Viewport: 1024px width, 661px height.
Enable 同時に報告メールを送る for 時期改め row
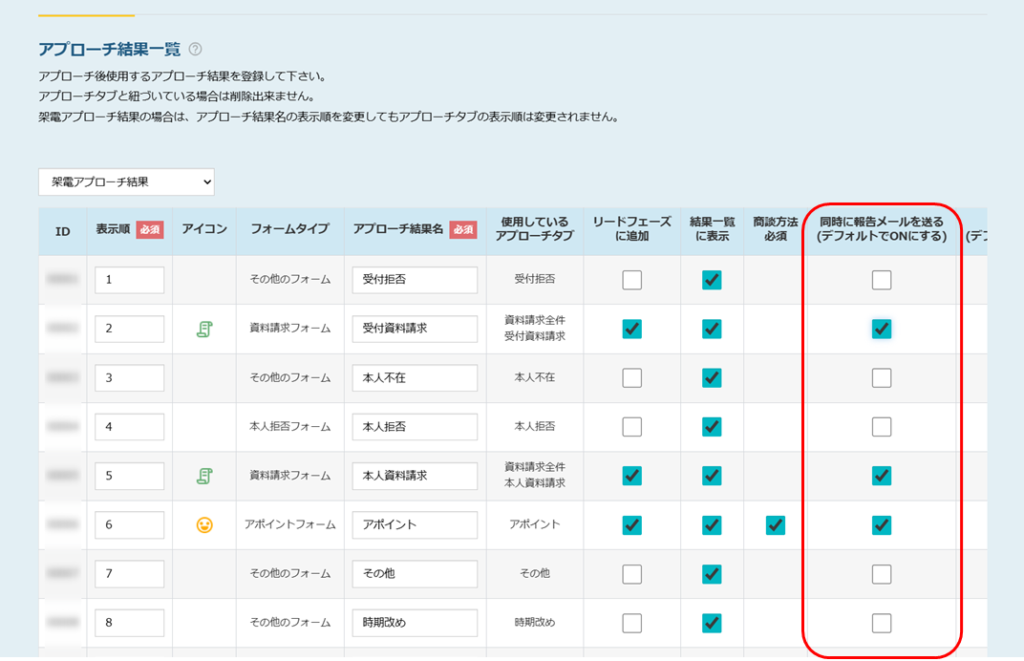pos(881,623)
